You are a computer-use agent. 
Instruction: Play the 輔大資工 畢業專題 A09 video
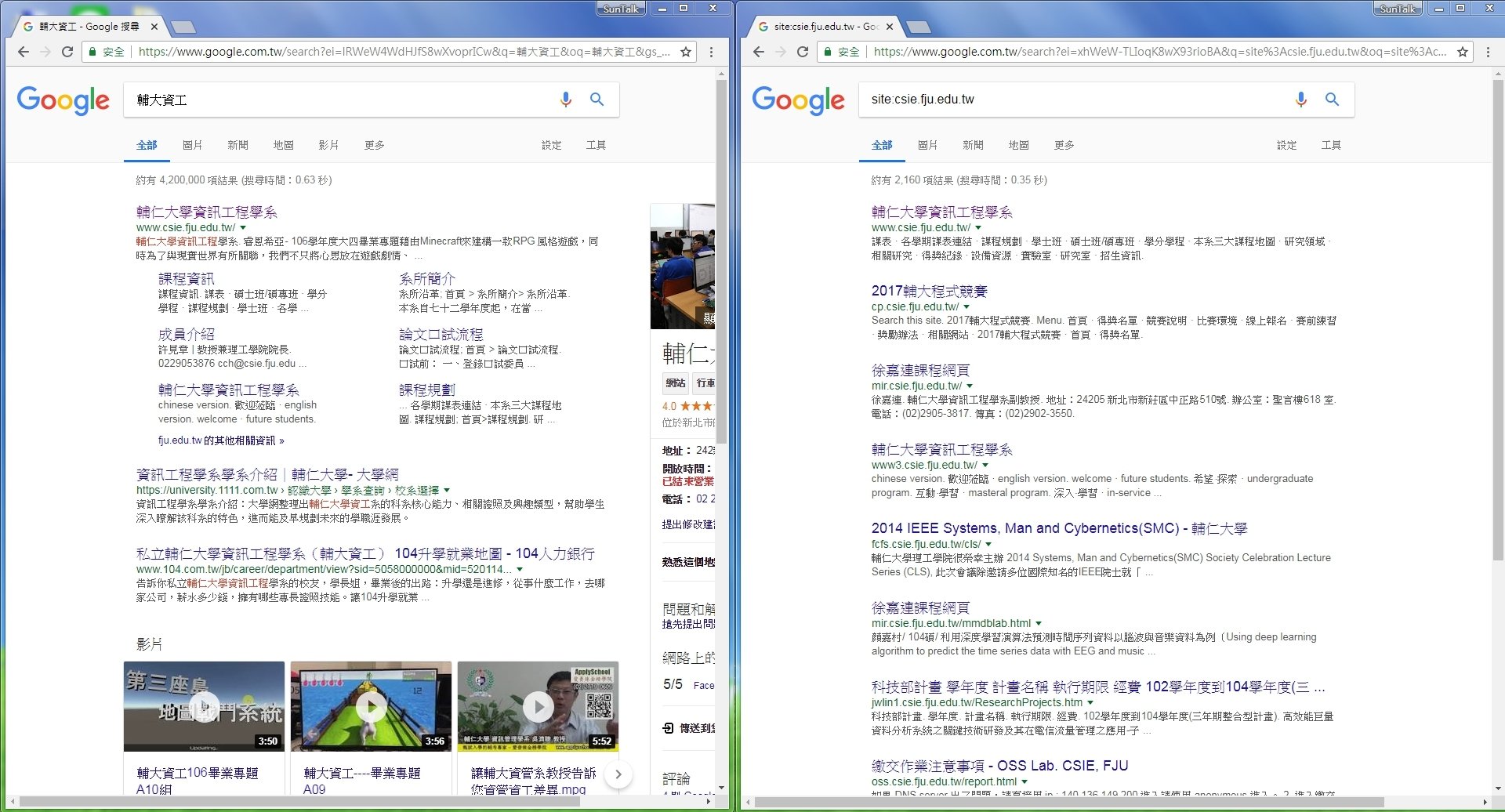point(371,706)
